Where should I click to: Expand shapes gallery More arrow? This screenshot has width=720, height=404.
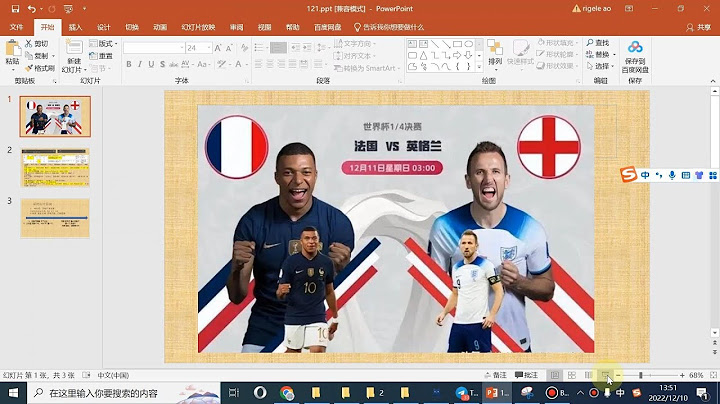[479, 67]
